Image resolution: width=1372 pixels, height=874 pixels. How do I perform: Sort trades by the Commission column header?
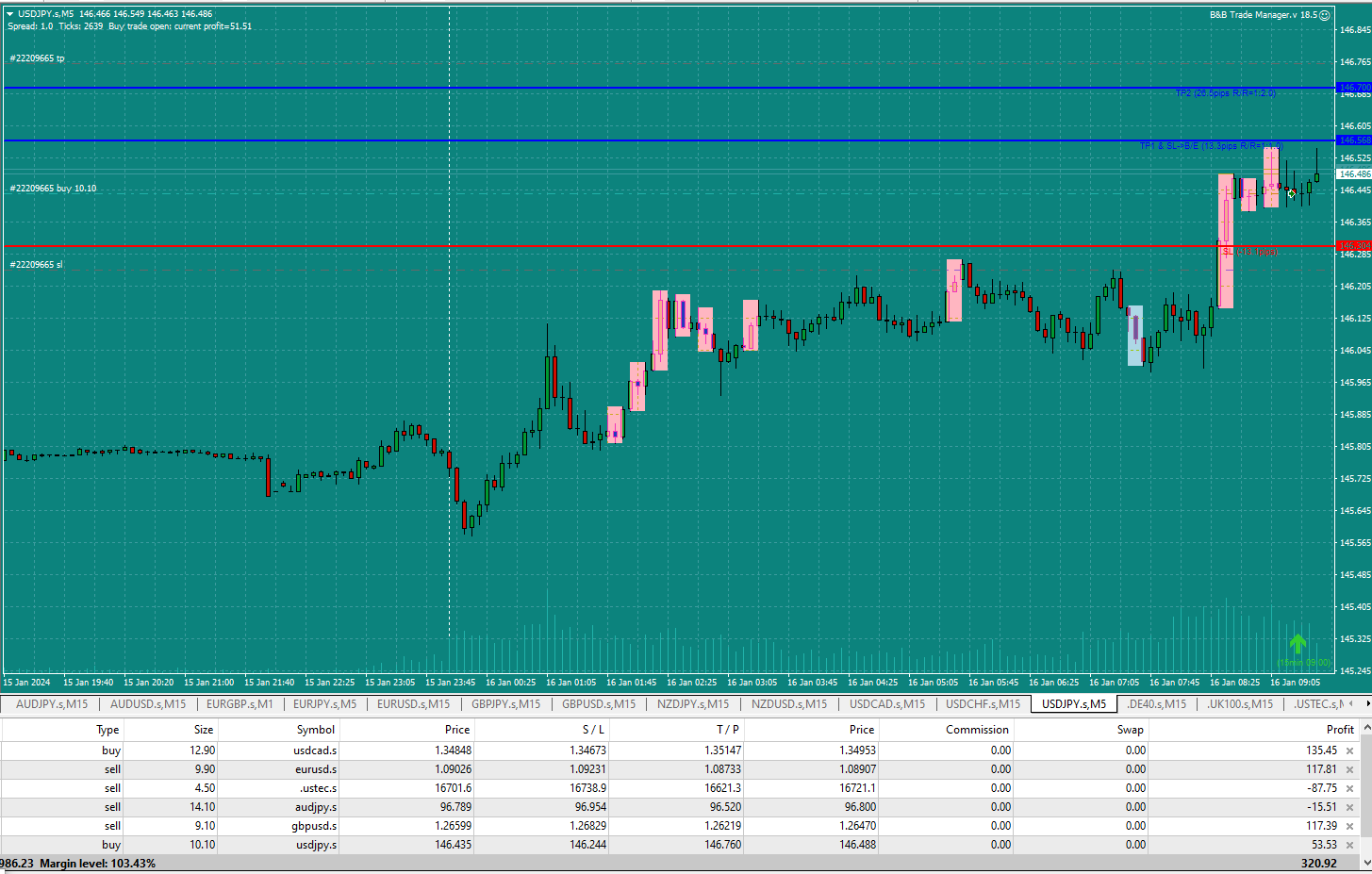[x=977, y=730]
